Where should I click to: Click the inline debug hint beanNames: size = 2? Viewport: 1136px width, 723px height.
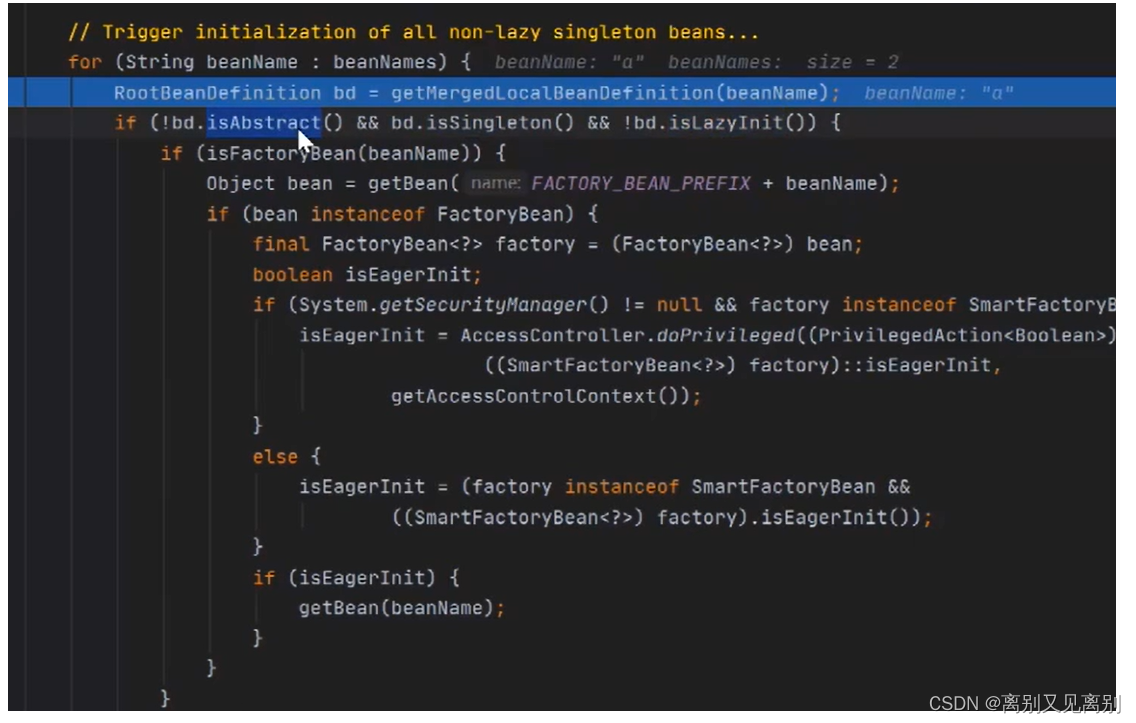(x=782, y=62)
